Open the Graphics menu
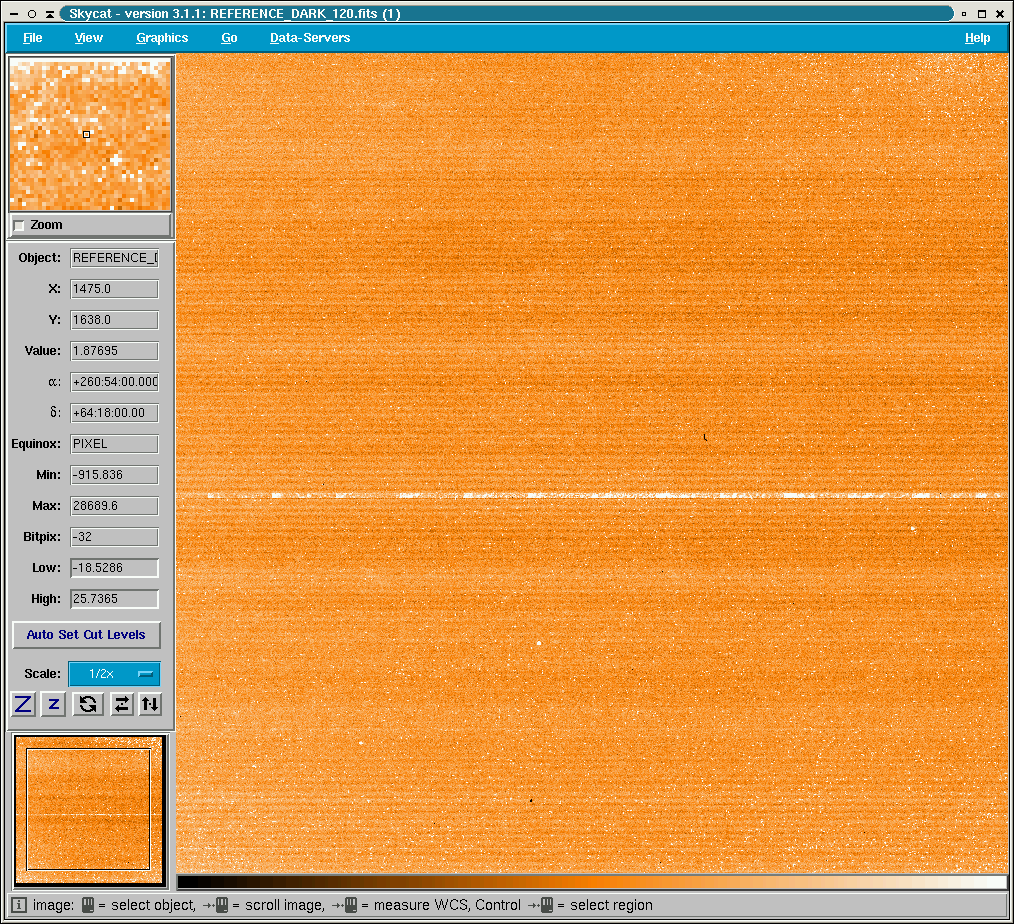This screenshot has width=1014, height=924. click(162, 38)
